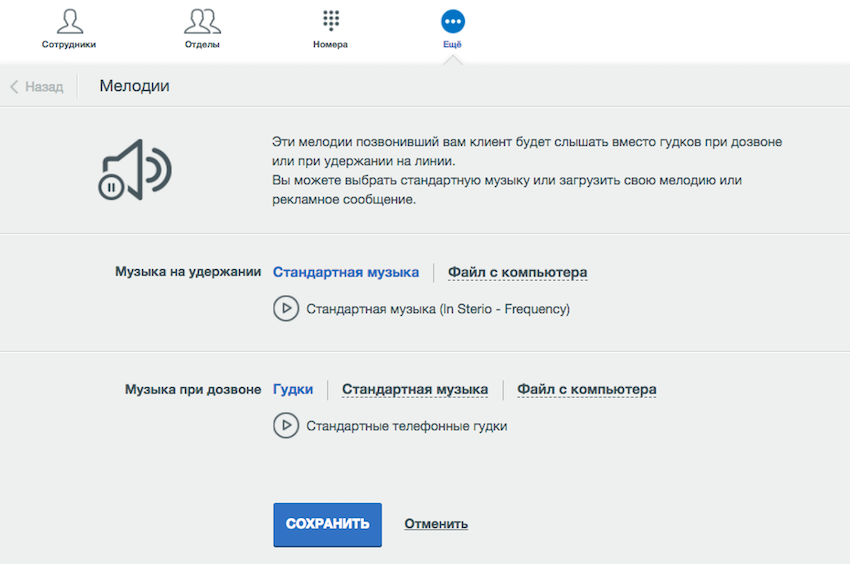Play Стандартные телефонные гудки sample
Viewport: 850px width, 564px height.
pyautogui.click(x=286, y=426)
